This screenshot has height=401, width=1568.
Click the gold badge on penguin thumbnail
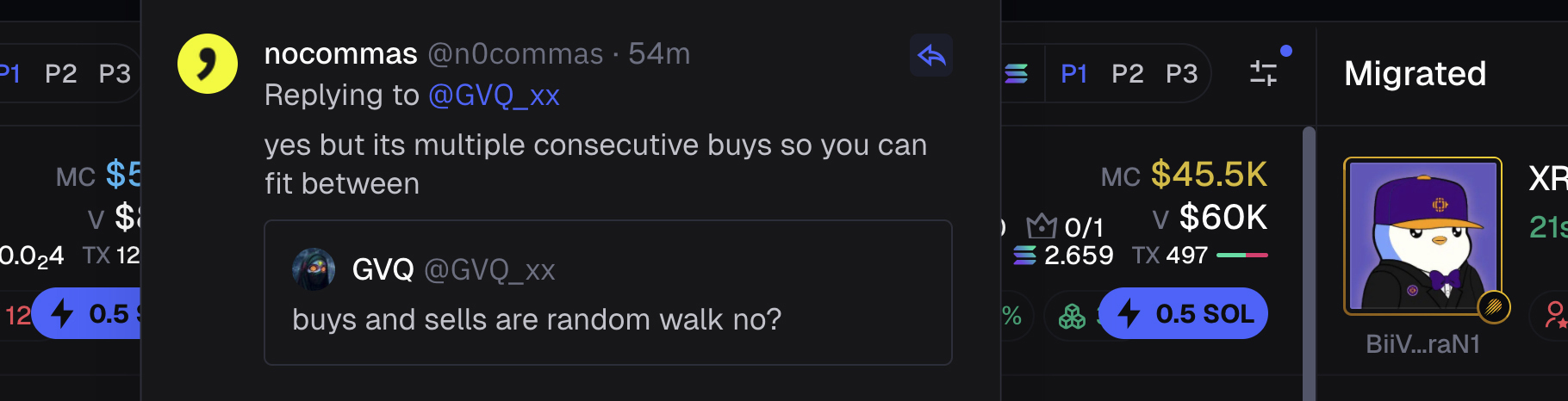pos(1494,306)
